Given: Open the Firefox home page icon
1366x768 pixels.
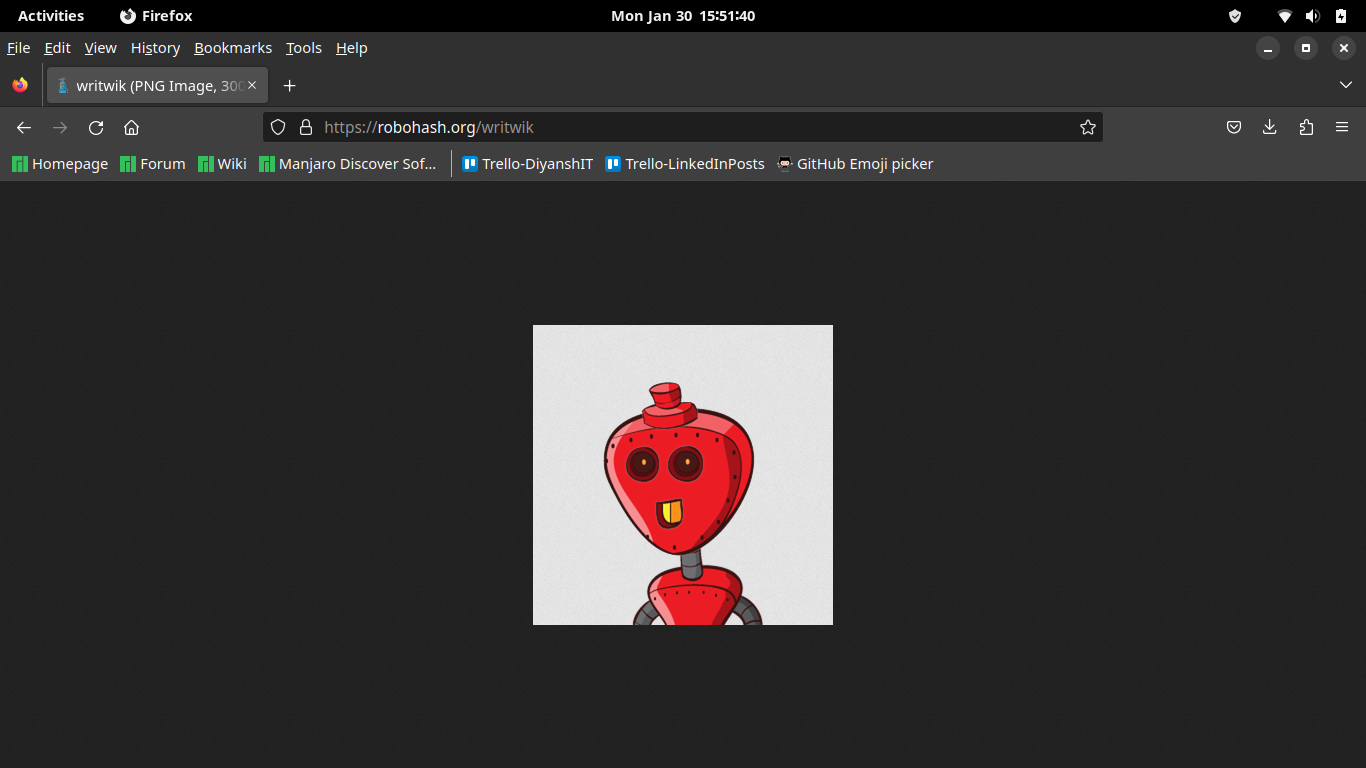Looking at the screenshot, I should coord(131,128).
